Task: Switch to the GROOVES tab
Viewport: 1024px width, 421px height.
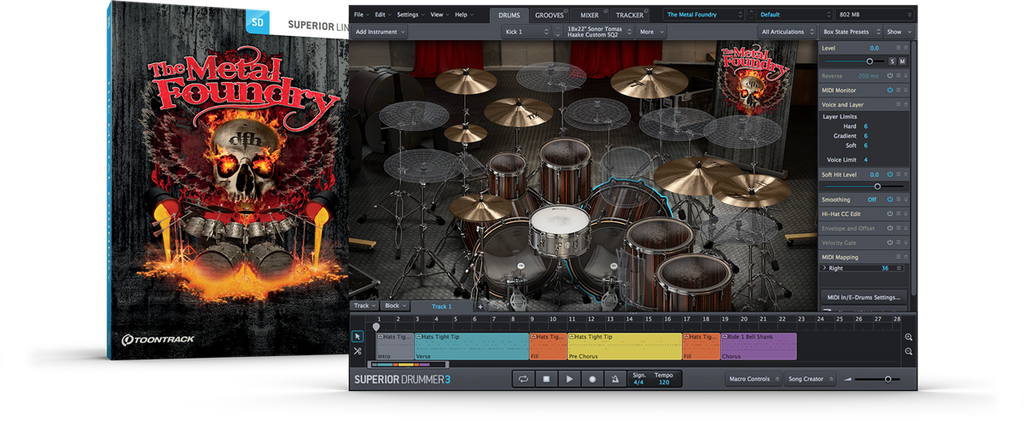Action: pos(549,14)
